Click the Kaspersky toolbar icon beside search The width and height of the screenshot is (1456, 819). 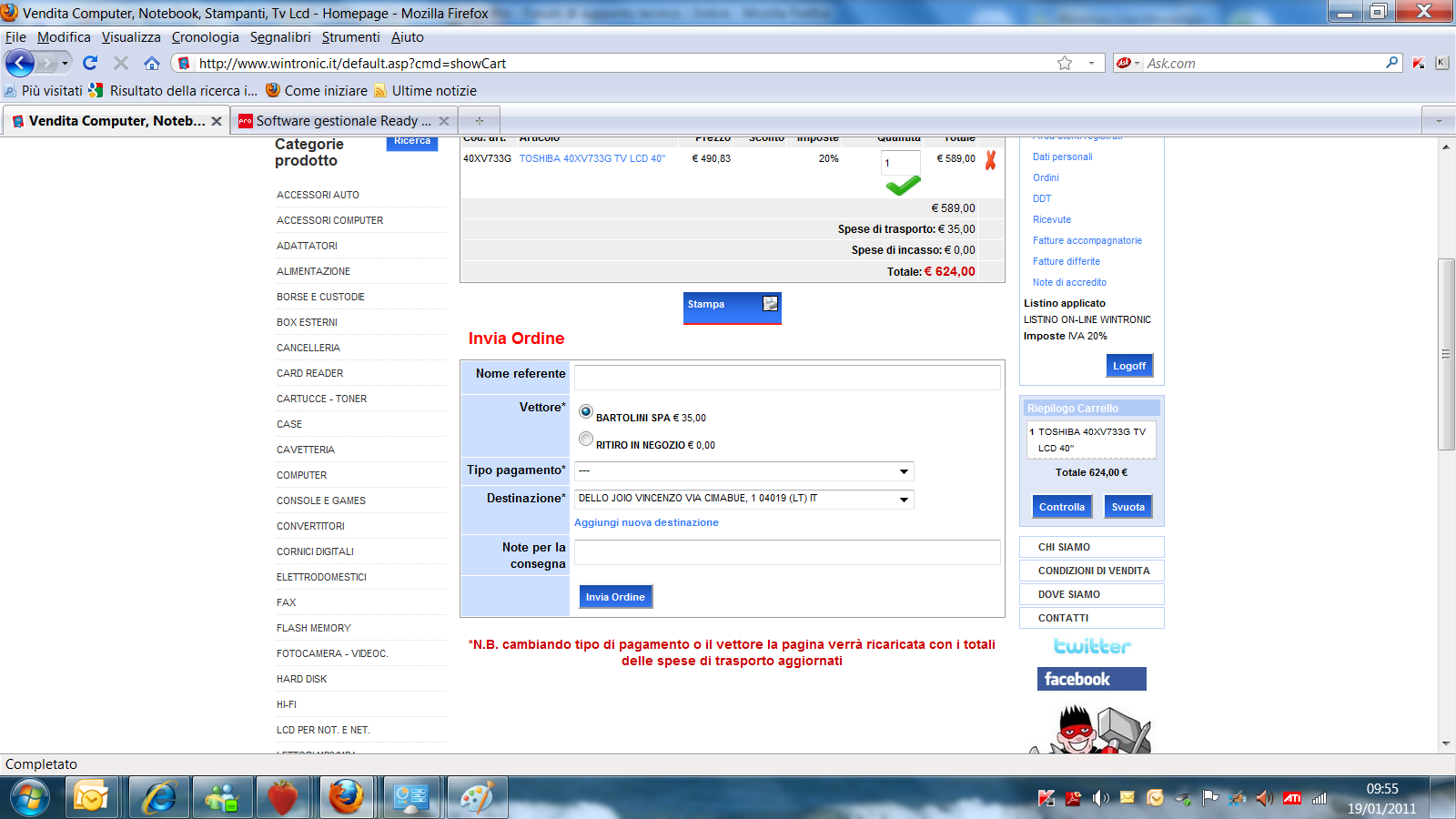point(1419,63)
